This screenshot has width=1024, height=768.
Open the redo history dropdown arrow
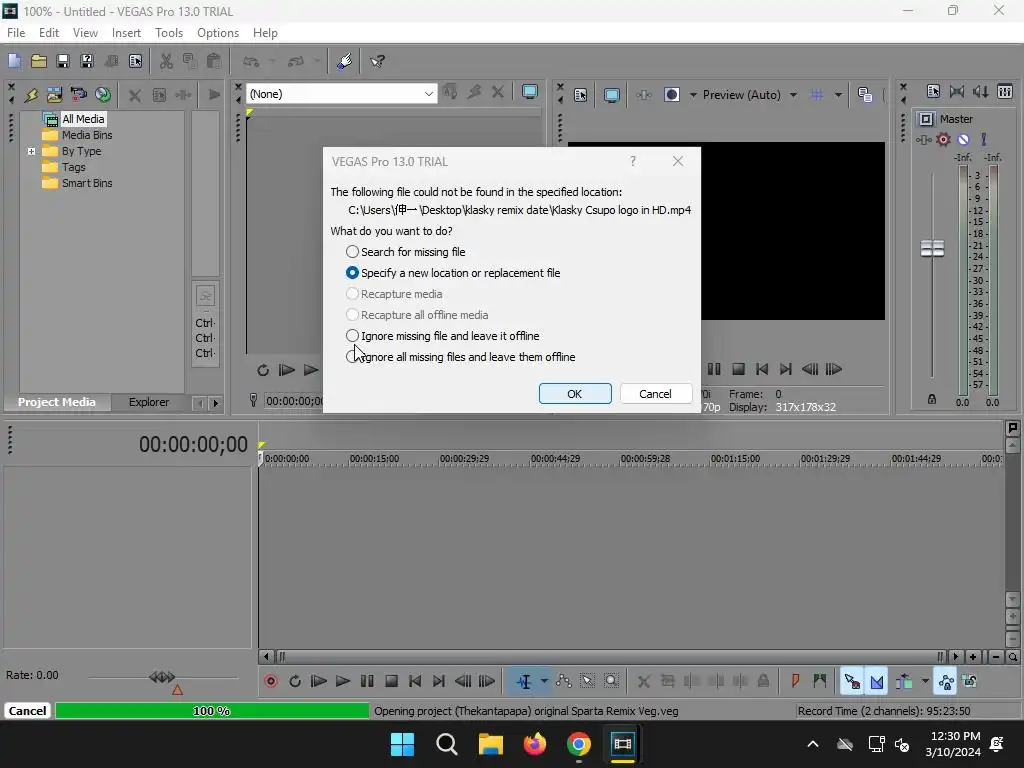click(x=317, y=61)
